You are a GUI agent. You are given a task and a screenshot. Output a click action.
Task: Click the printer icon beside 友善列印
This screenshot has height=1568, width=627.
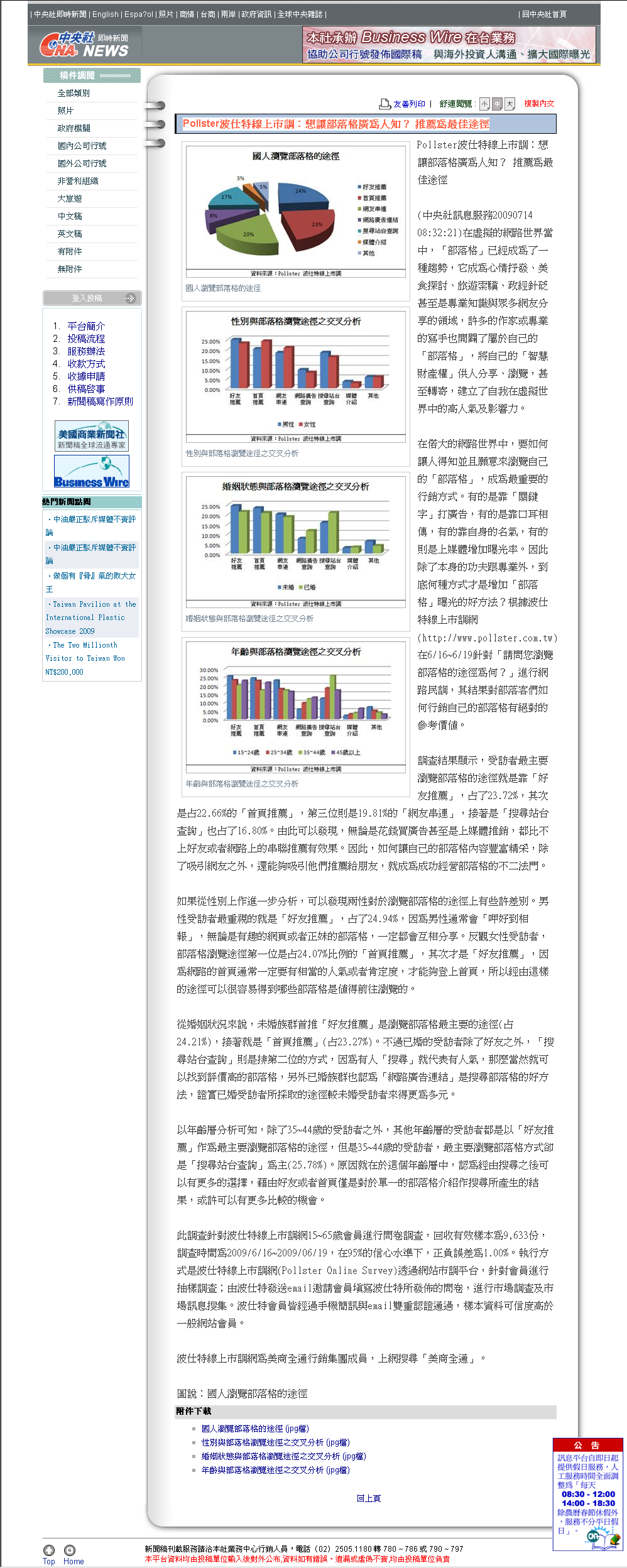[x=384, y=104]
